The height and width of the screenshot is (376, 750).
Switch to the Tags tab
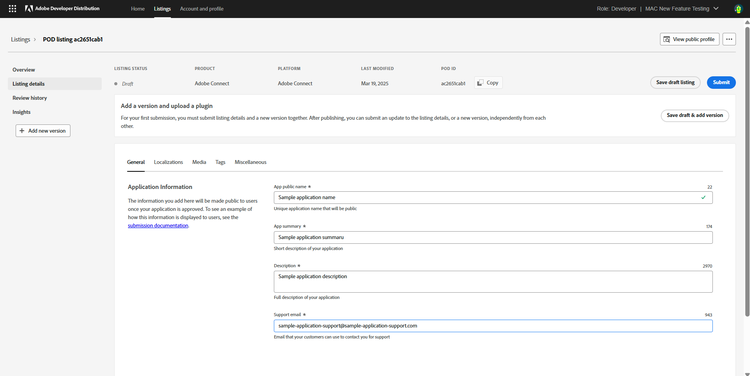220,162
